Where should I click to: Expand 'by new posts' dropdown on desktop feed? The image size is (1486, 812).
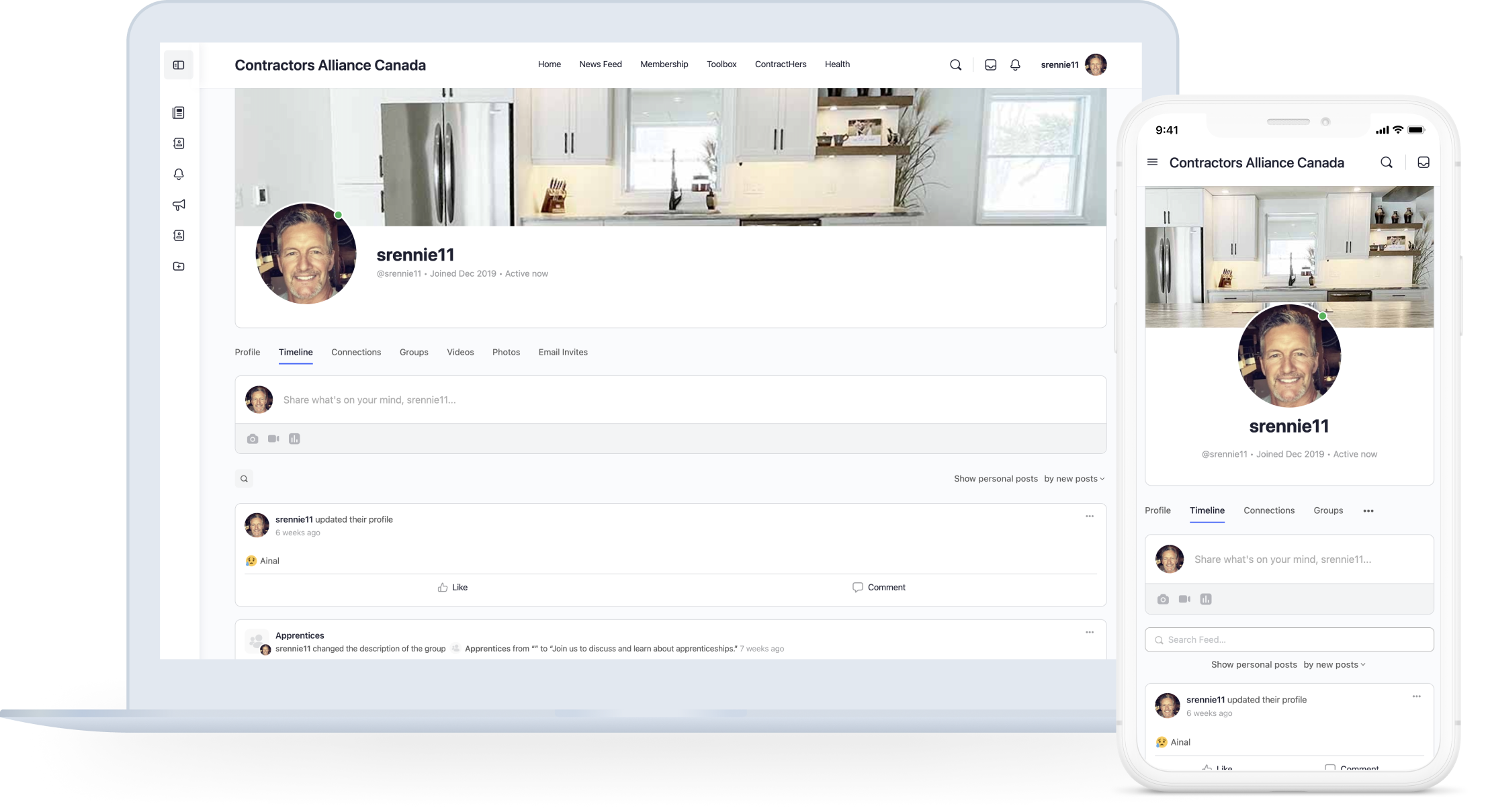(x=1074, y=479)
